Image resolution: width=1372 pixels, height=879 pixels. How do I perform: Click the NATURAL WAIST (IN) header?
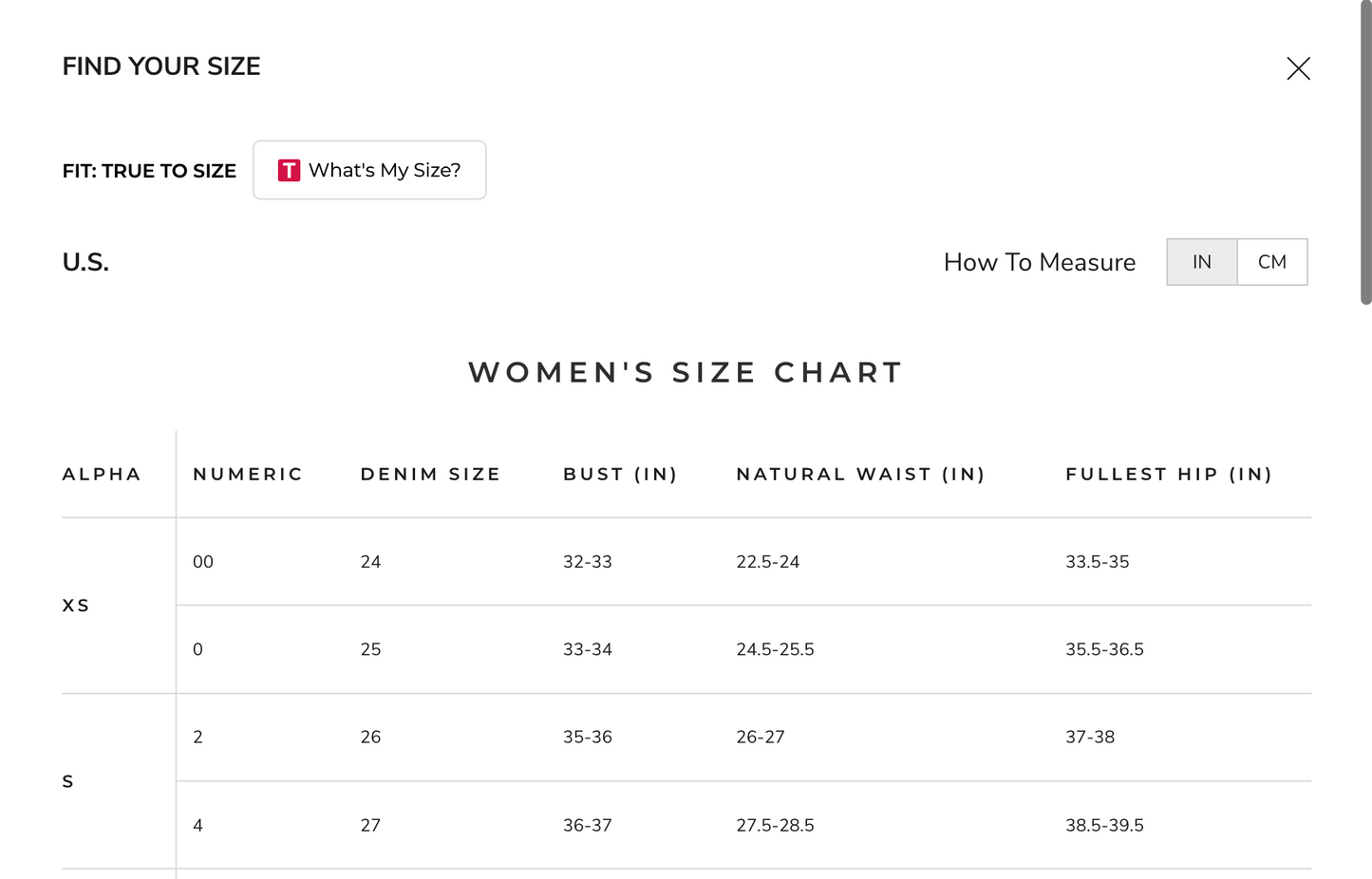[x=860, y=475]
